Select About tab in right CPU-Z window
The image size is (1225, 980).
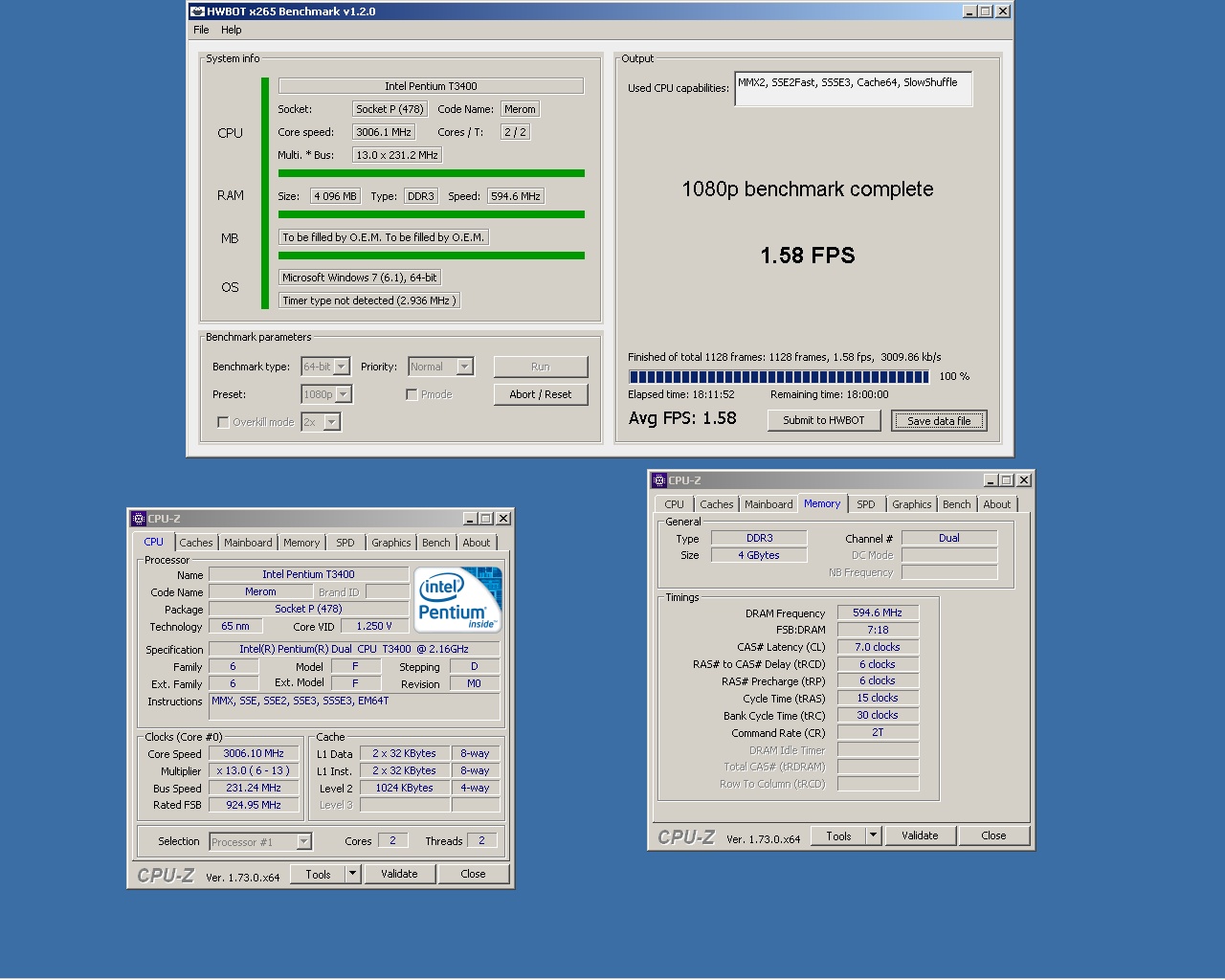coord(997,504)
